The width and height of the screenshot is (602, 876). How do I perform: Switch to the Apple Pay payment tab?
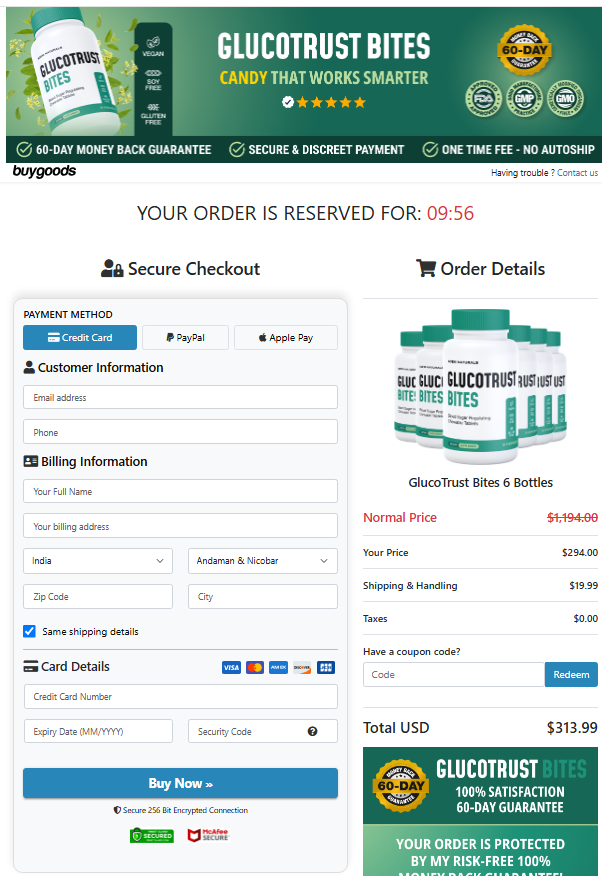point(285,337)
